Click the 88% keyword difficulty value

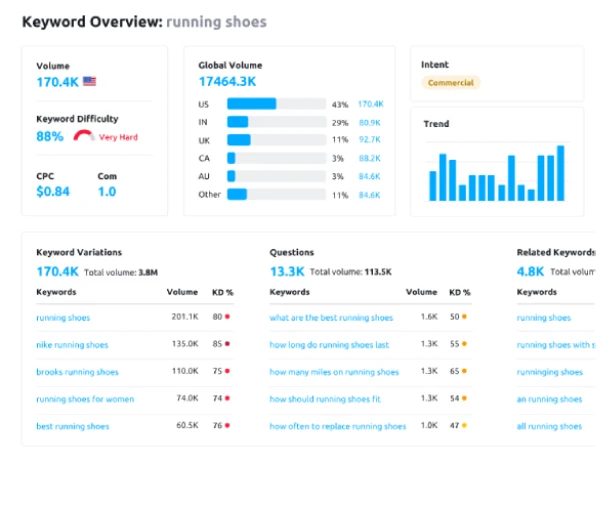[x=50, y=136]
